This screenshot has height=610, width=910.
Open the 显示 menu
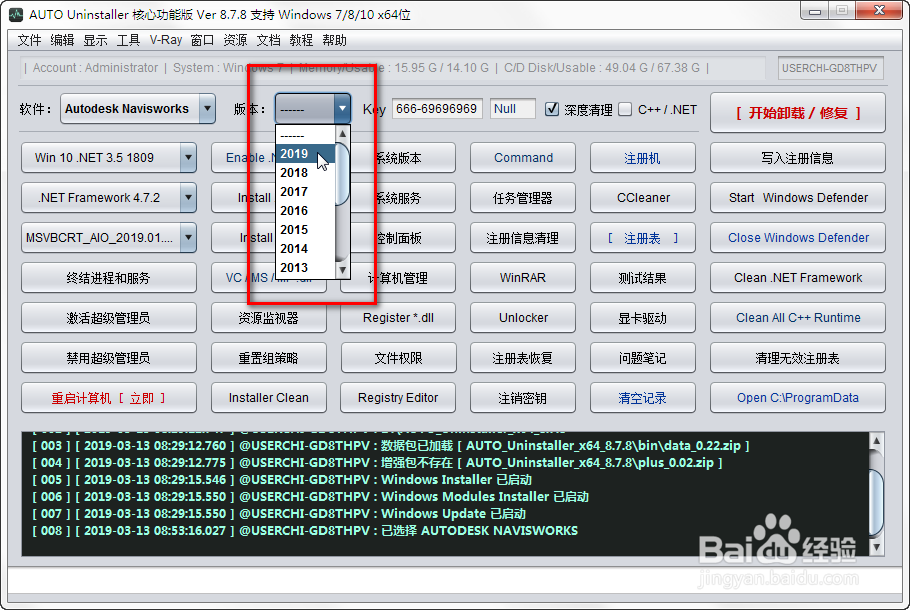click(x=95, y=40)
